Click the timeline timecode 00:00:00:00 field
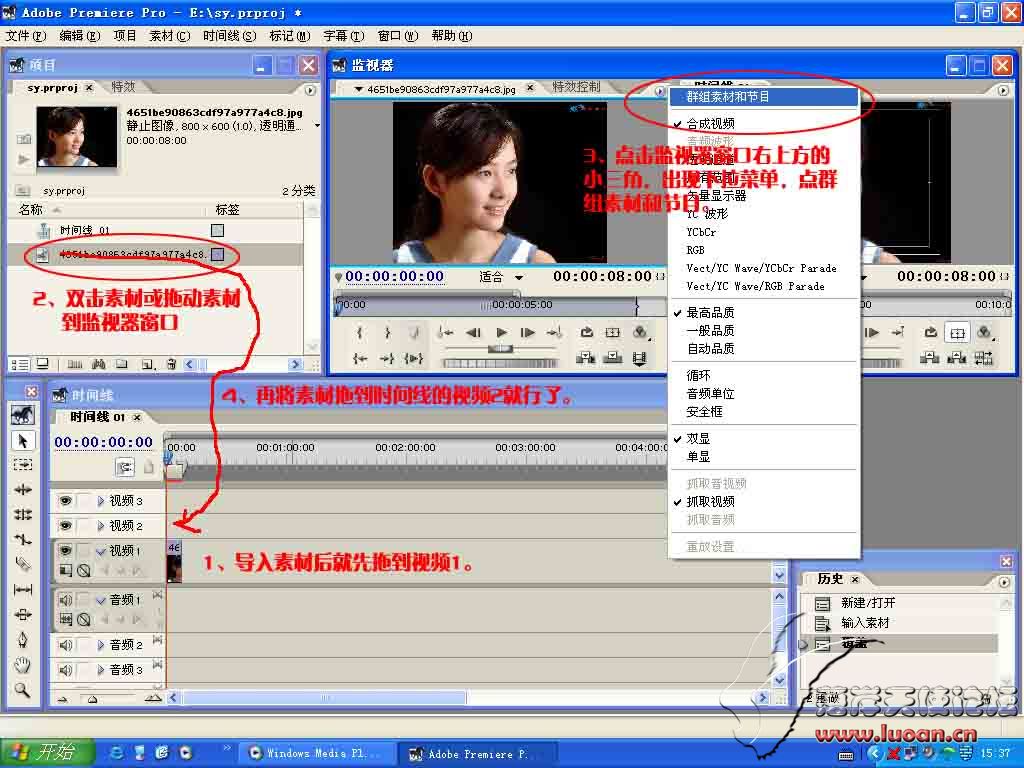This screenshot has height=768, width=1024. 103,442
